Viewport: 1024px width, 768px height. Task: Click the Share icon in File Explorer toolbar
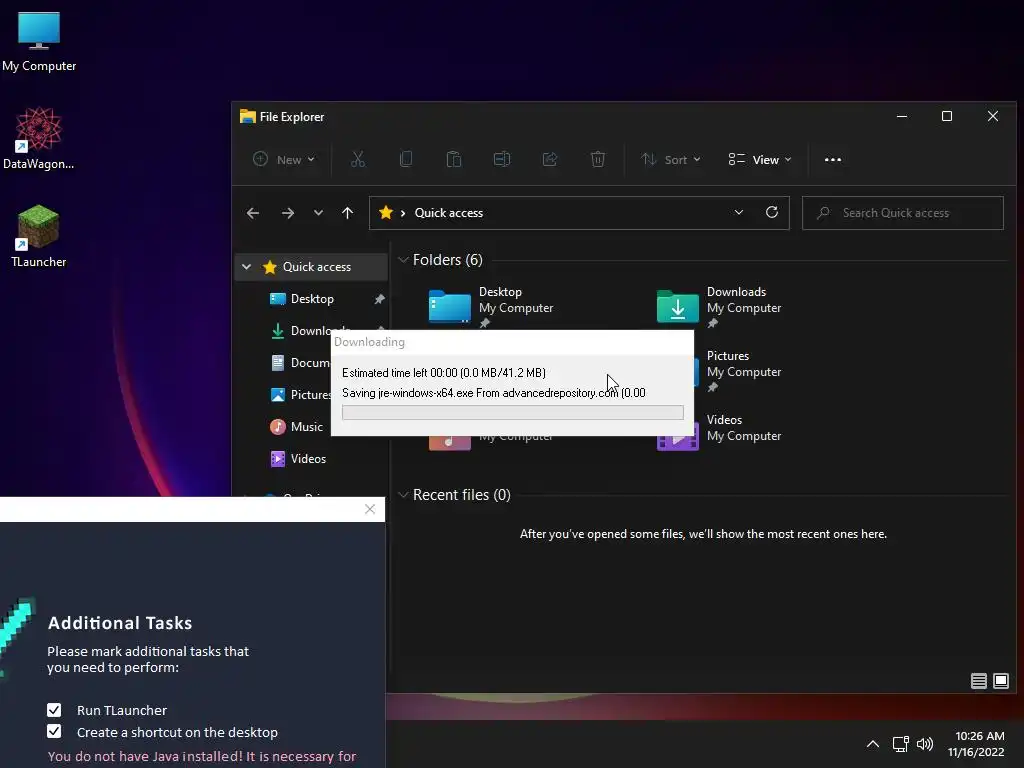[x=550, y=159]
